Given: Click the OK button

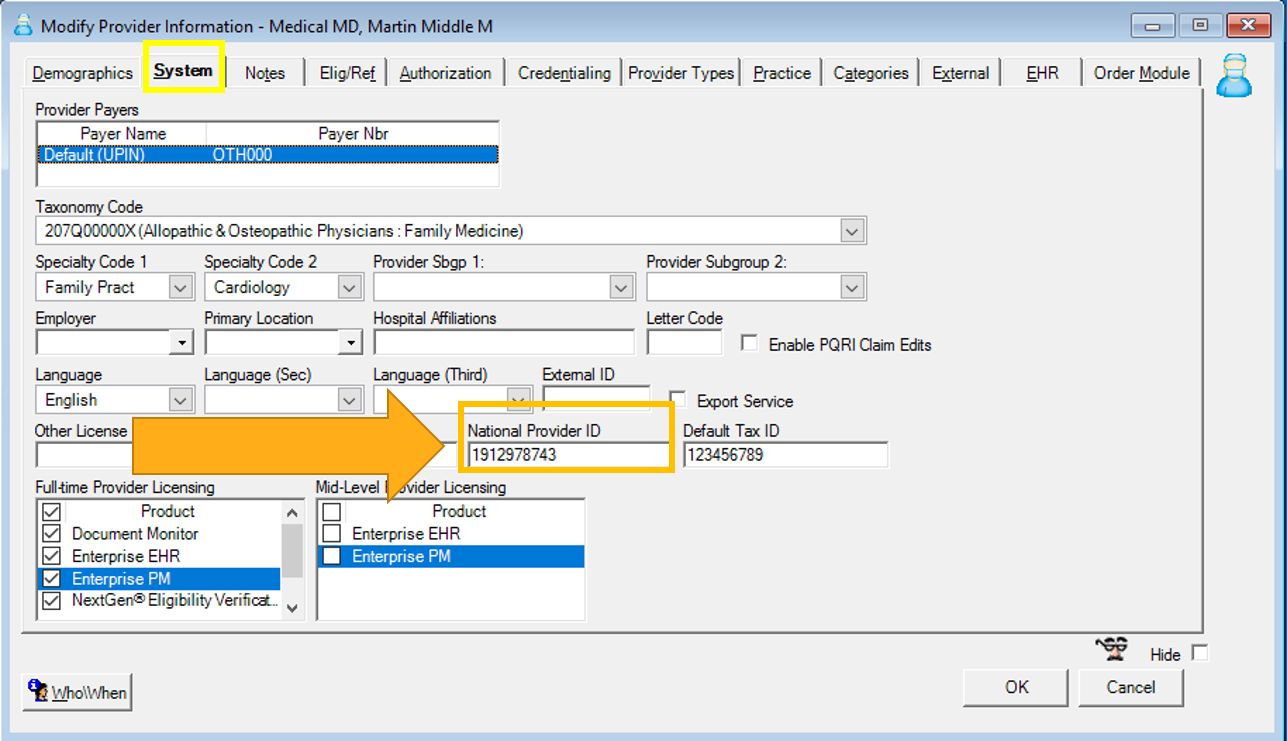Looking at the screenshot, I should pyautogui.click(x=1015, y=687).
